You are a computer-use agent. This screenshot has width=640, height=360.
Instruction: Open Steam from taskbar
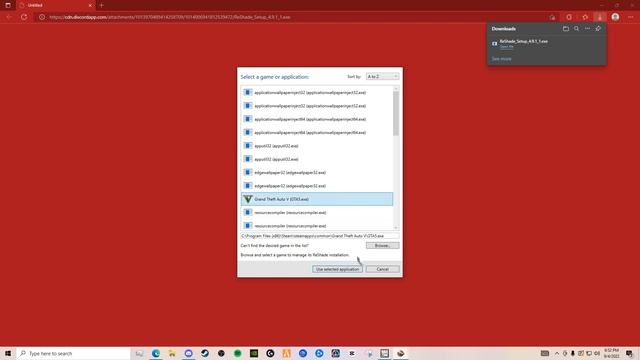[204, 353]
